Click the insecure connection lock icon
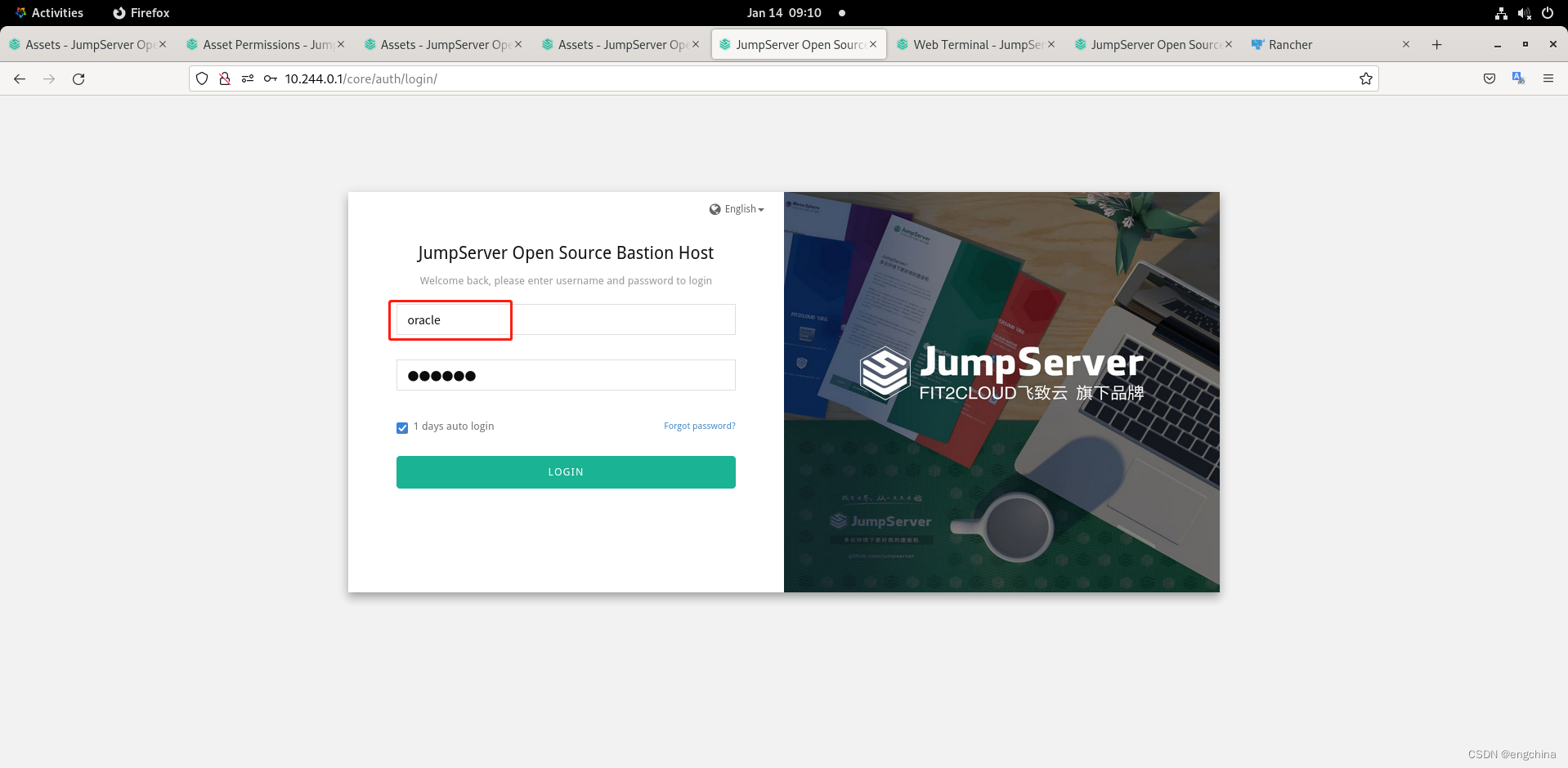1568x768 pixels. (x=225, y=78)
